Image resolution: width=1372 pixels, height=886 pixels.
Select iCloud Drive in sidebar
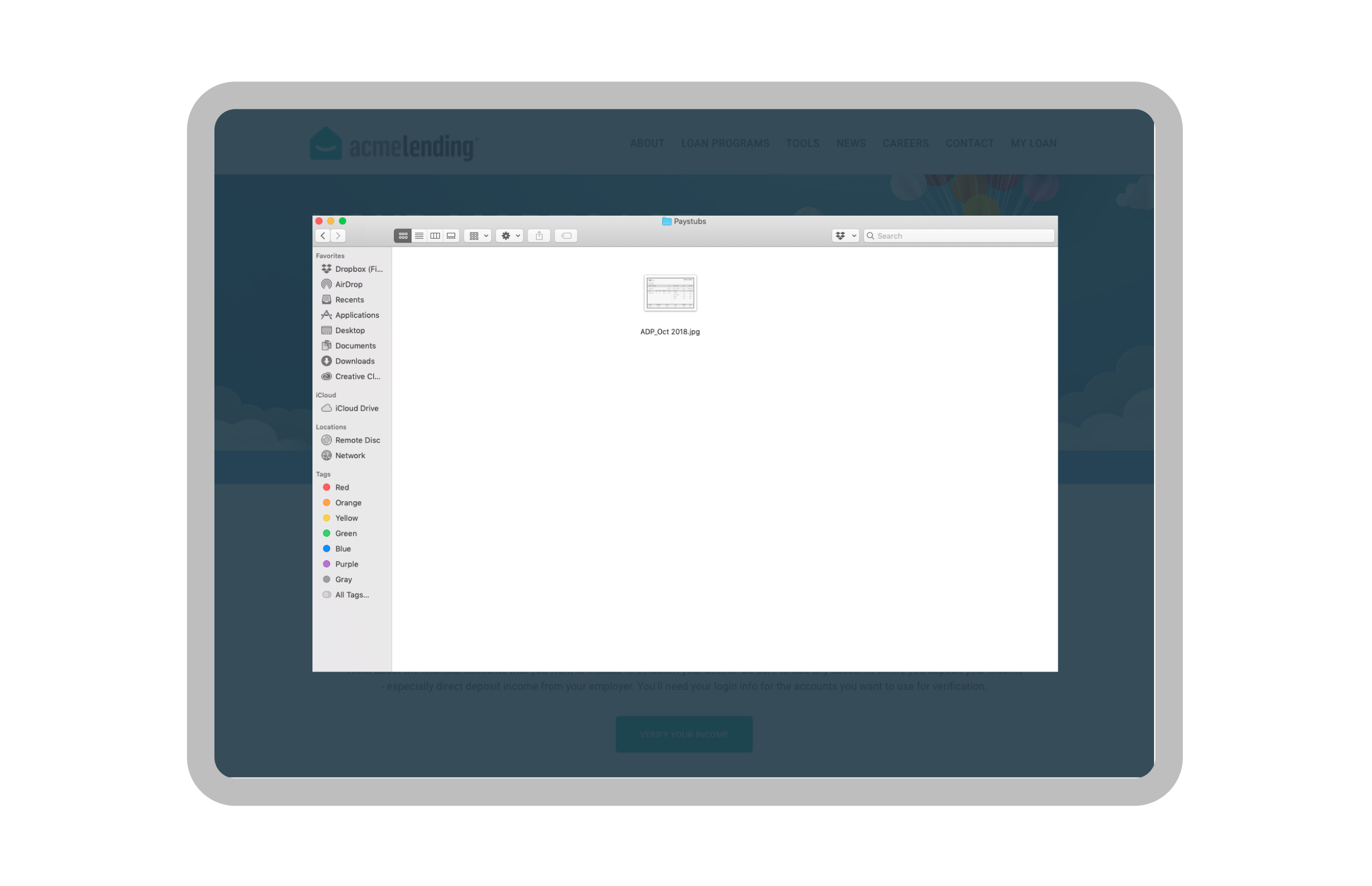click(x=357, y=408)
